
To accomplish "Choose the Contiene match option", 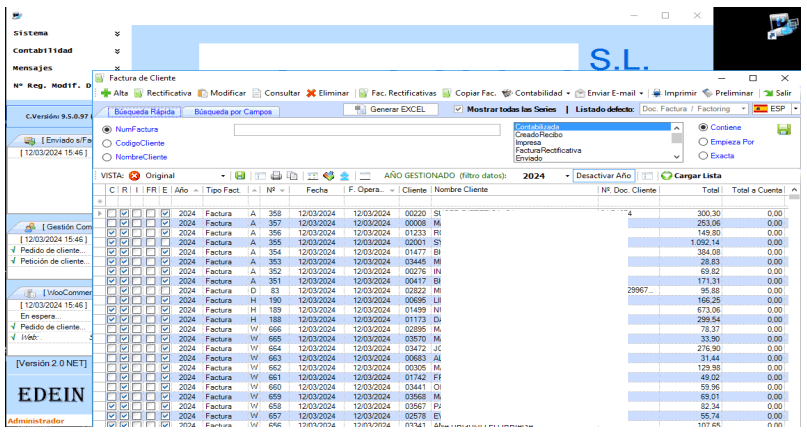I will [703, 127].
